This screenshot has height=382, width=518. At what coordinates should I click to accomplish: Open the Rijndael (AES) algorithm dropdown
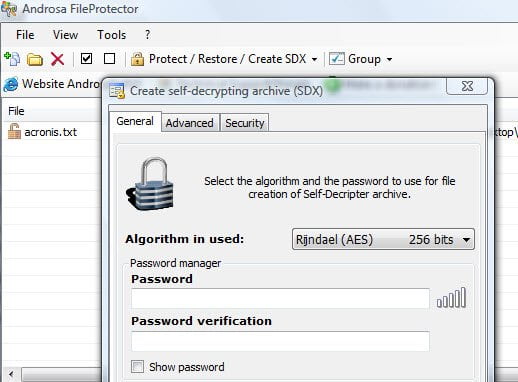[x=383, y=239]
